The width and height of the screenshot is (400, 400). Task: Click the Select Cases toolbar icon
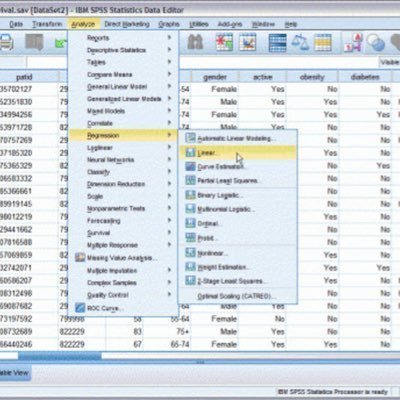(x=323, y=42)
